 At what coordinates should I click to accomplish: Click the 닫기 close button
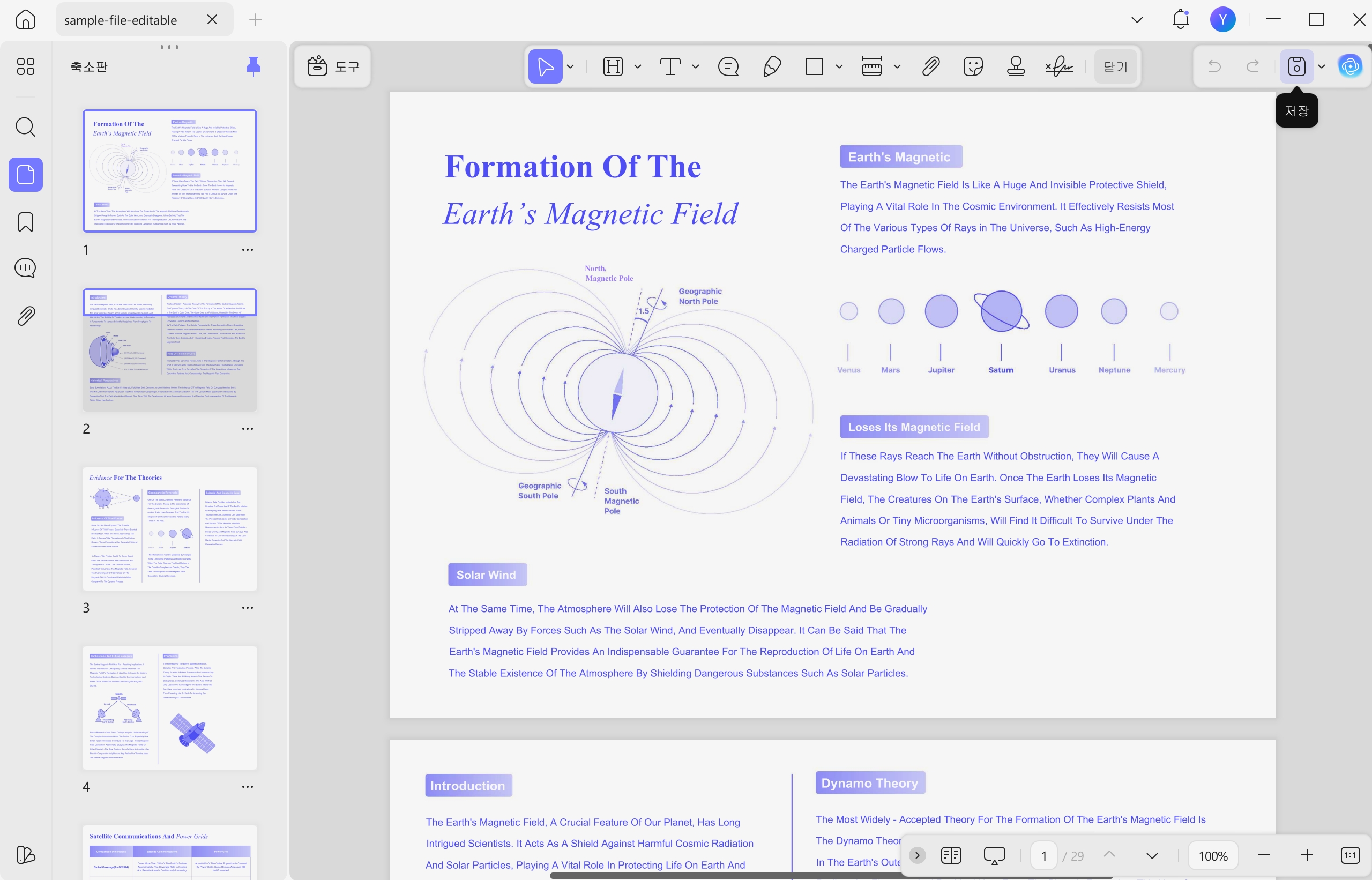(1115, 66)
